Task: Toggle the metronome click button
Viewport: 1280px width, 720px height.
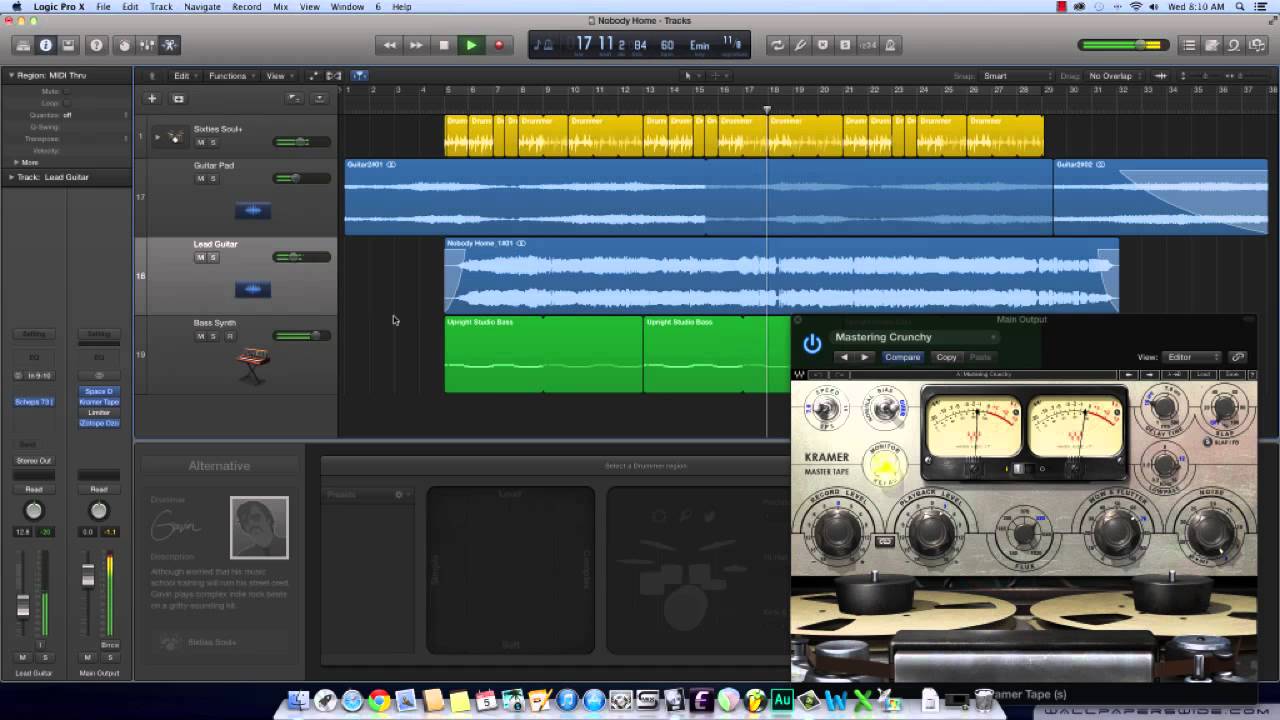Action: point(890,45)
